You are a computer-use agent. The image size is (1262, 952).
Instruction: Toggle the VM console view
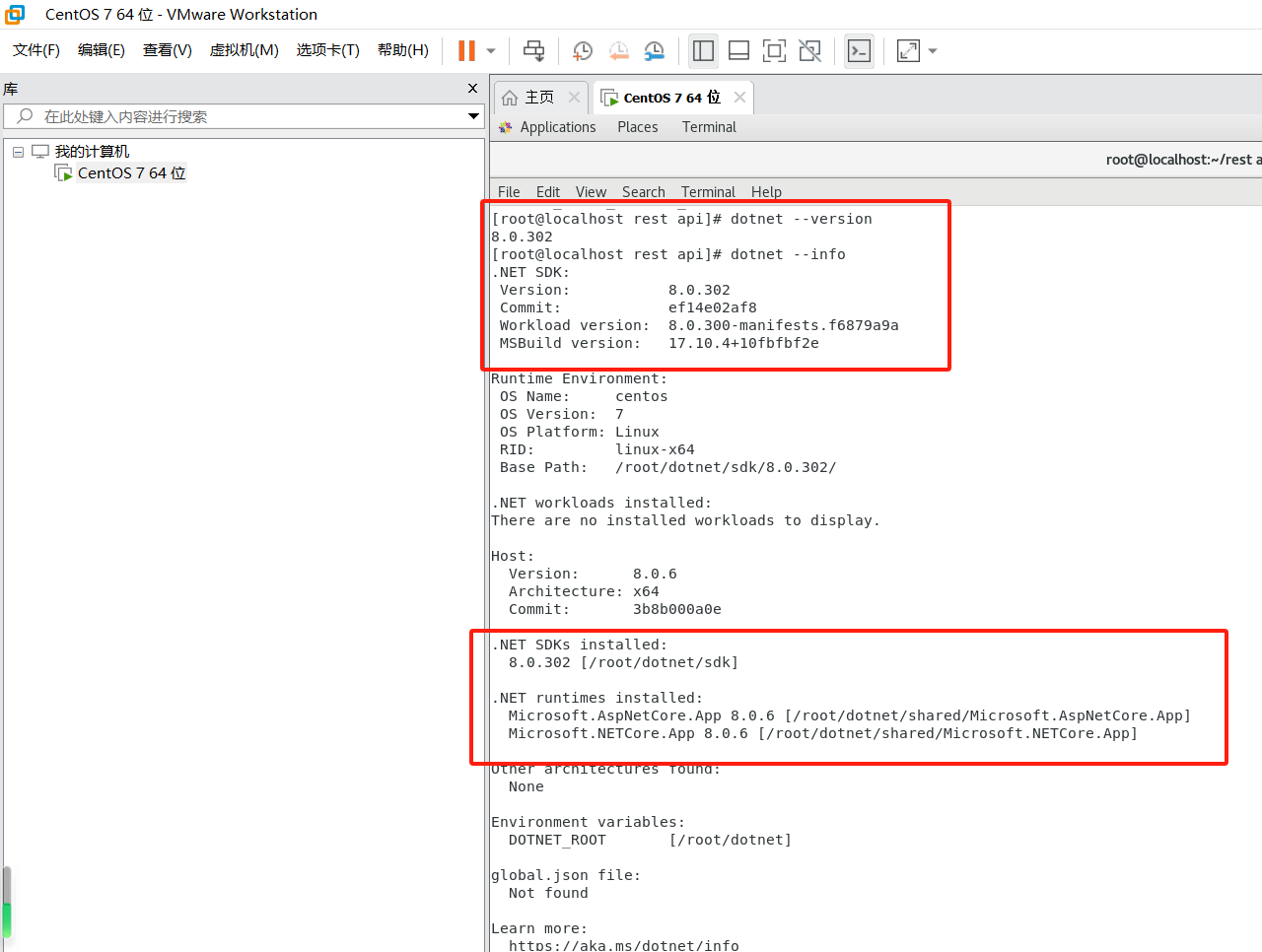(x=859, y=50)
